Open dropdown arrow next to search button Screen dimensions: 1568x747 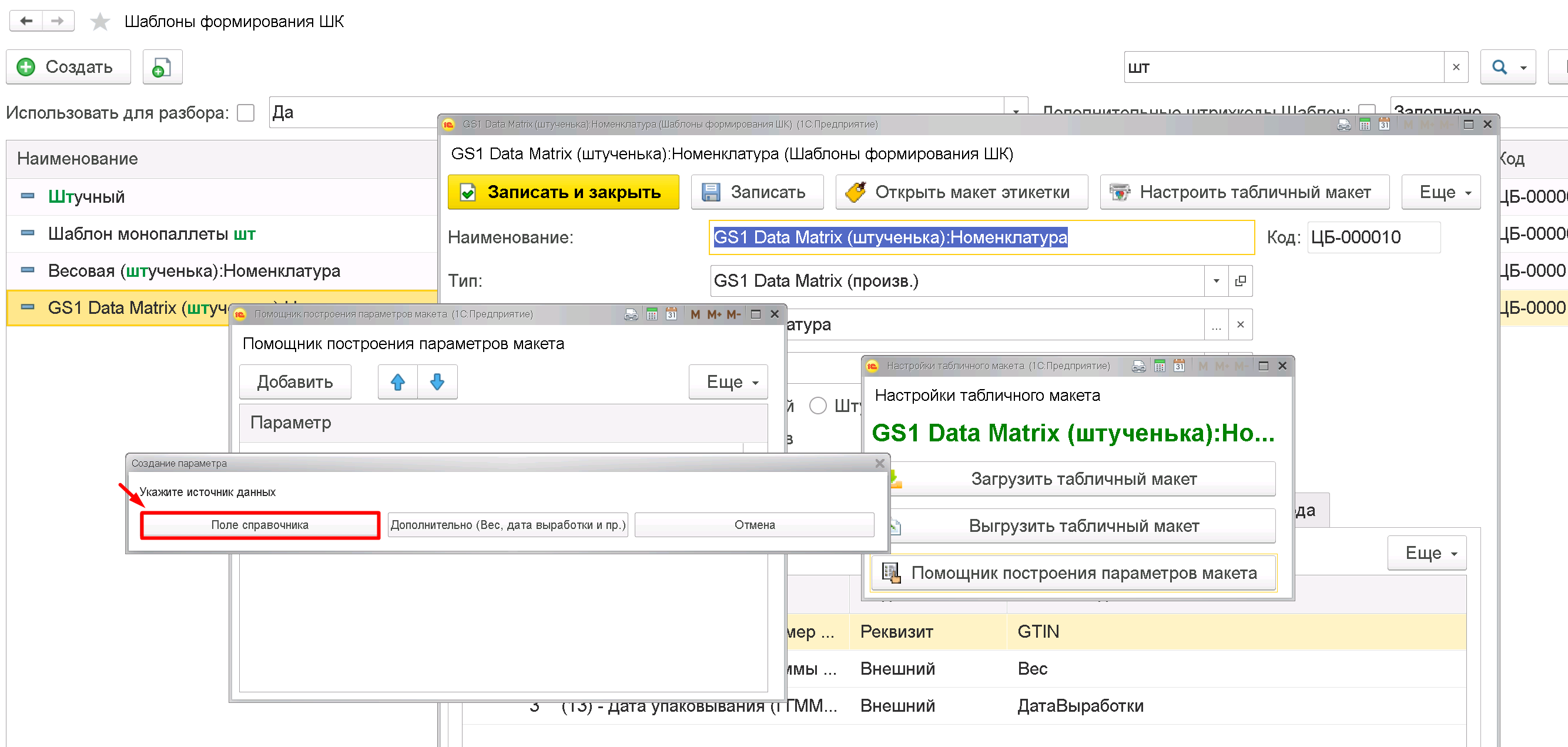click(x=1523, y=68)
